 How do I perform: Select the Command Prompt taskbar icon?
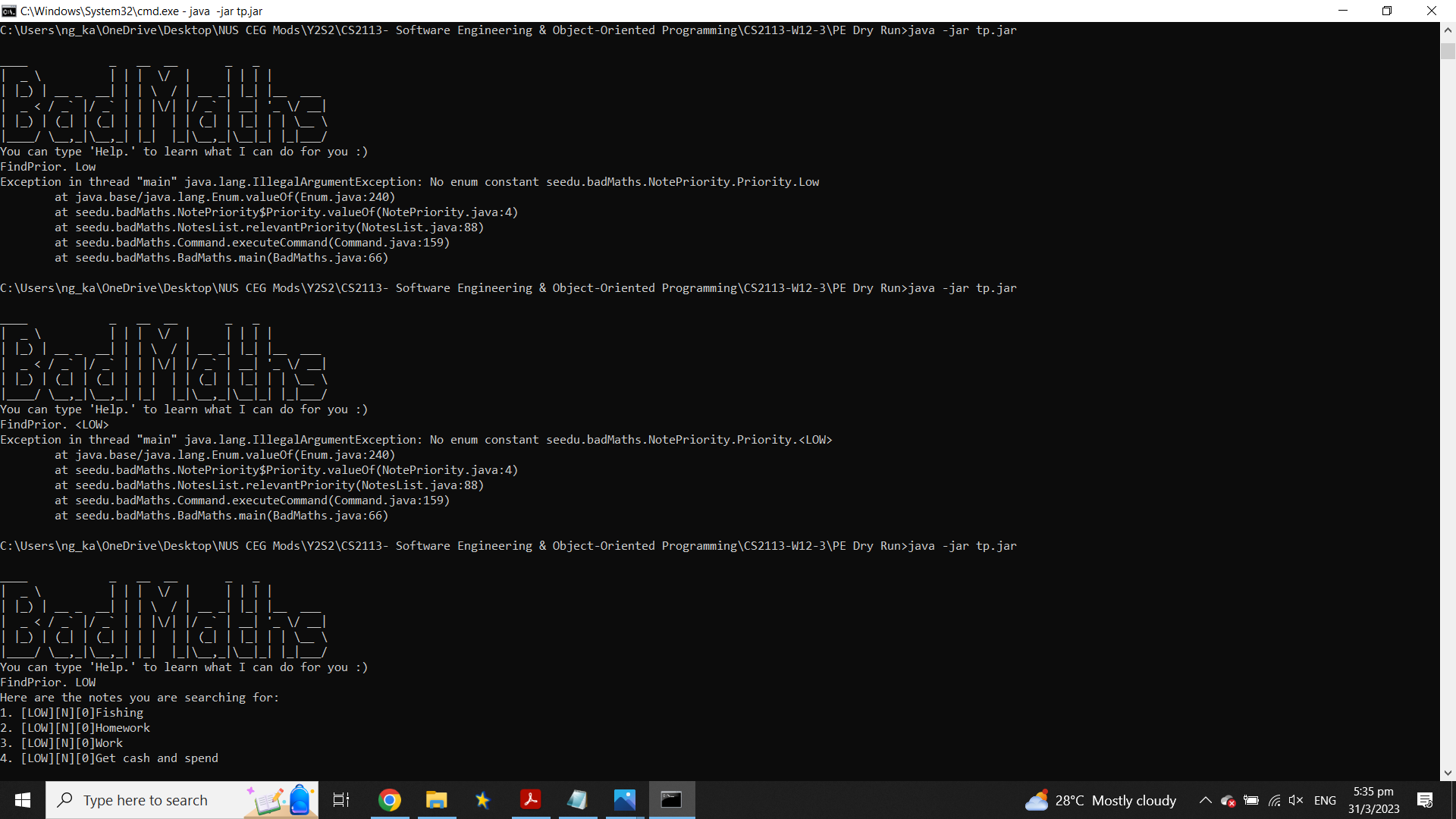[672, 800]
